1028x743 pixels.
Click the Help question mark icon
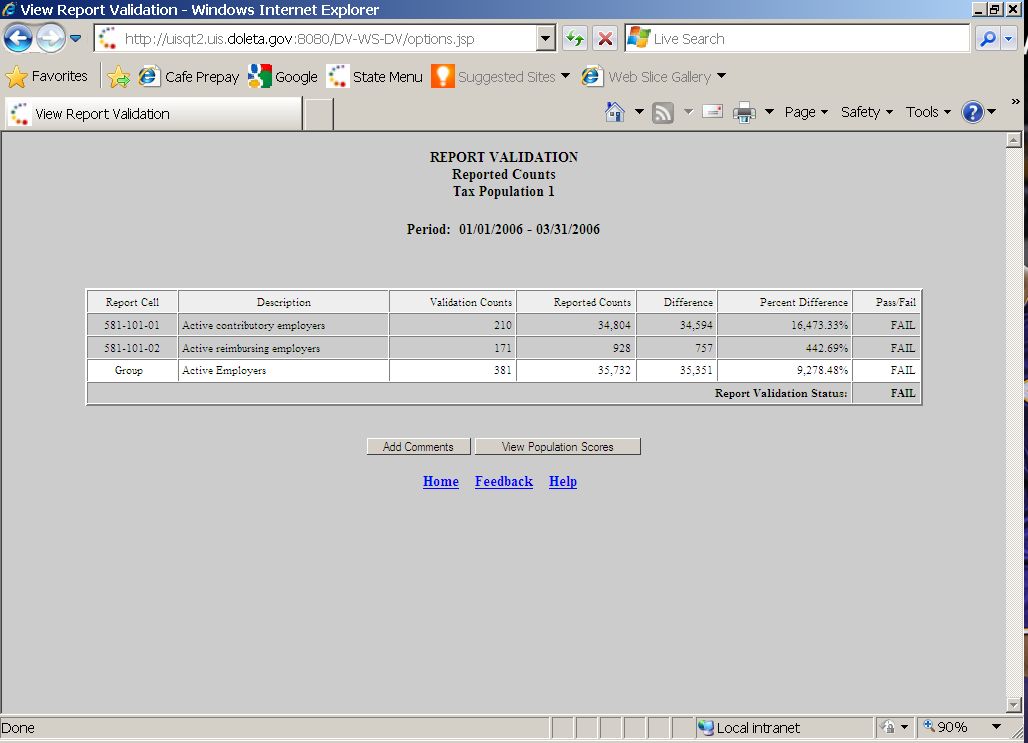click(x=972, y=112)
